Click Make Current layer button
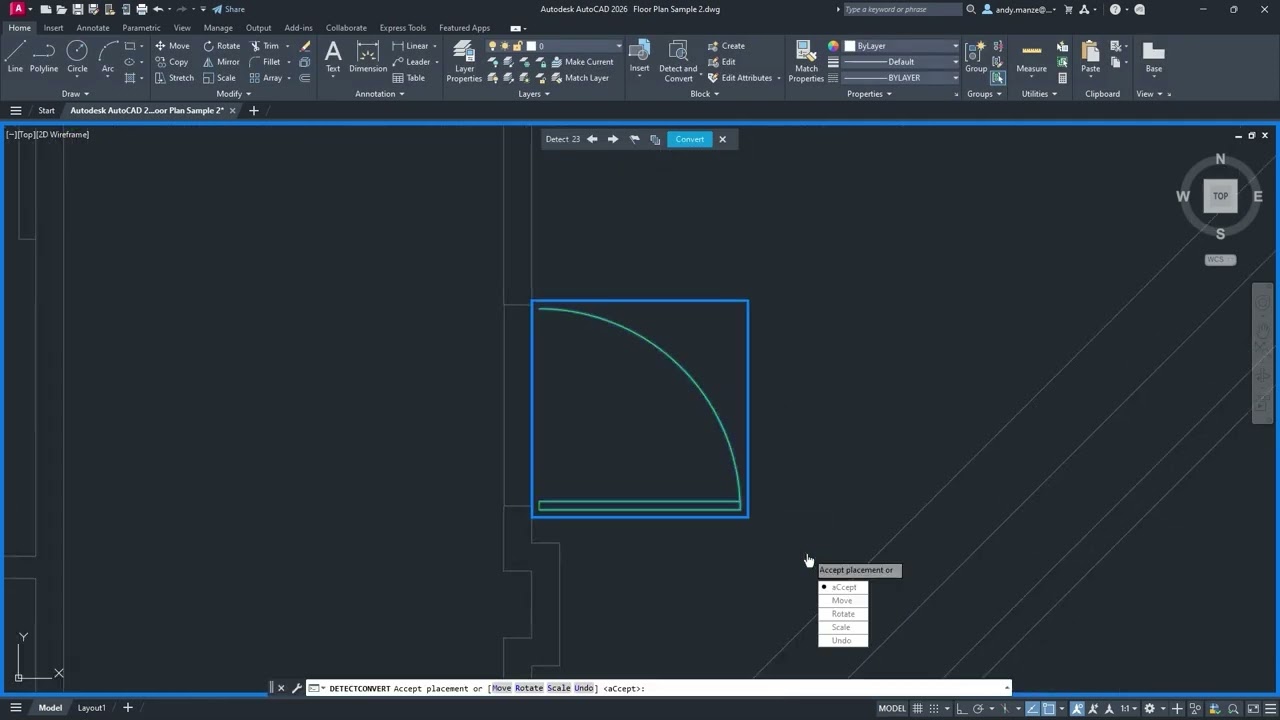 click(581, 62)
